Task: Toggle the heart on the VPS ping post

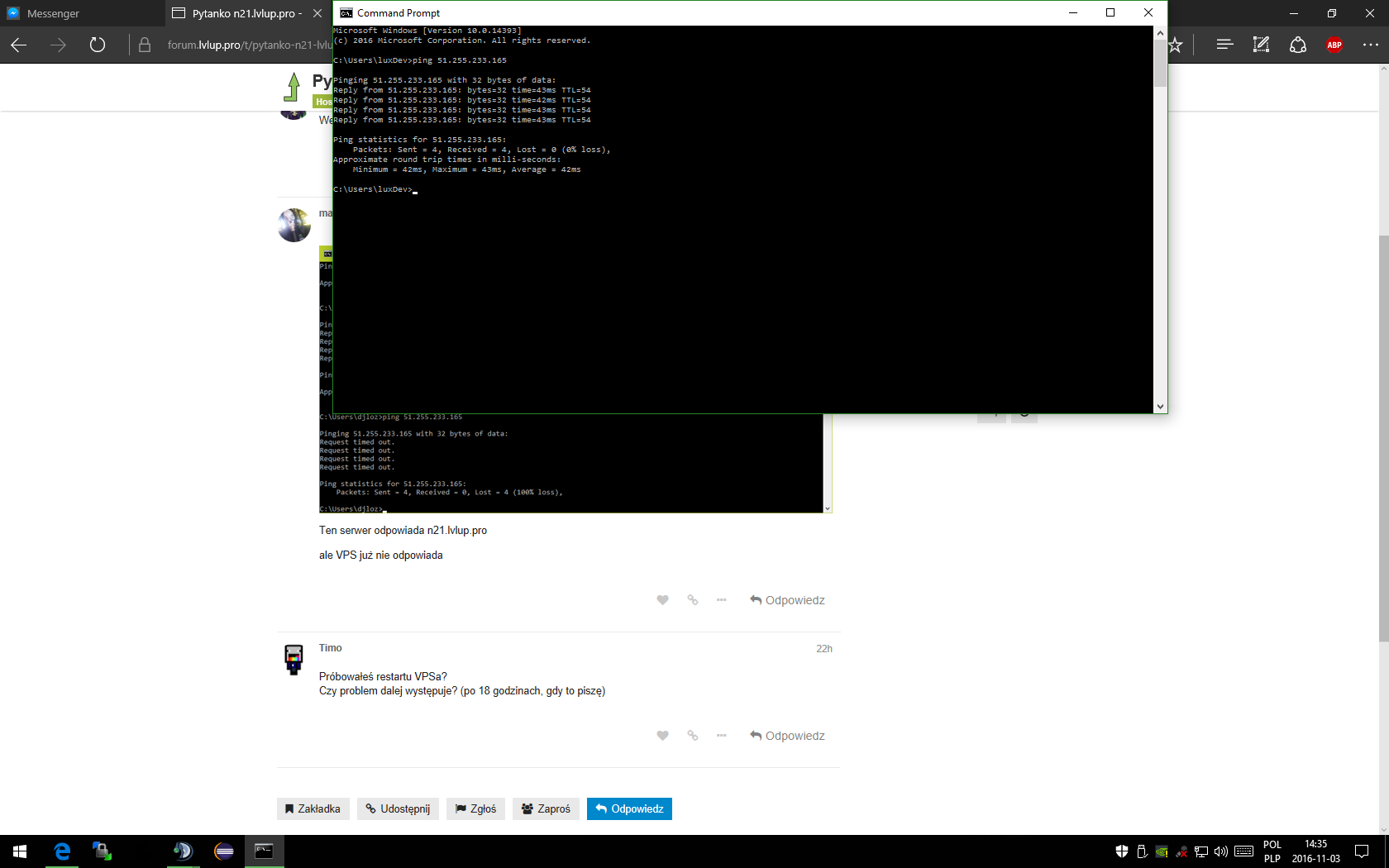Action: tap(662, 600)
